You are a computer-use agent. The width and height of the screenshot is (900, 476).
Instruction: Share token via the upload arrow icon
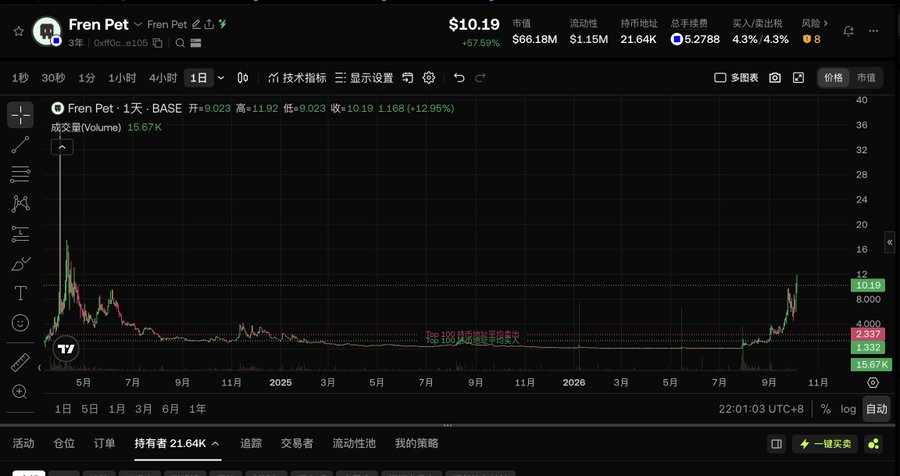210,24
